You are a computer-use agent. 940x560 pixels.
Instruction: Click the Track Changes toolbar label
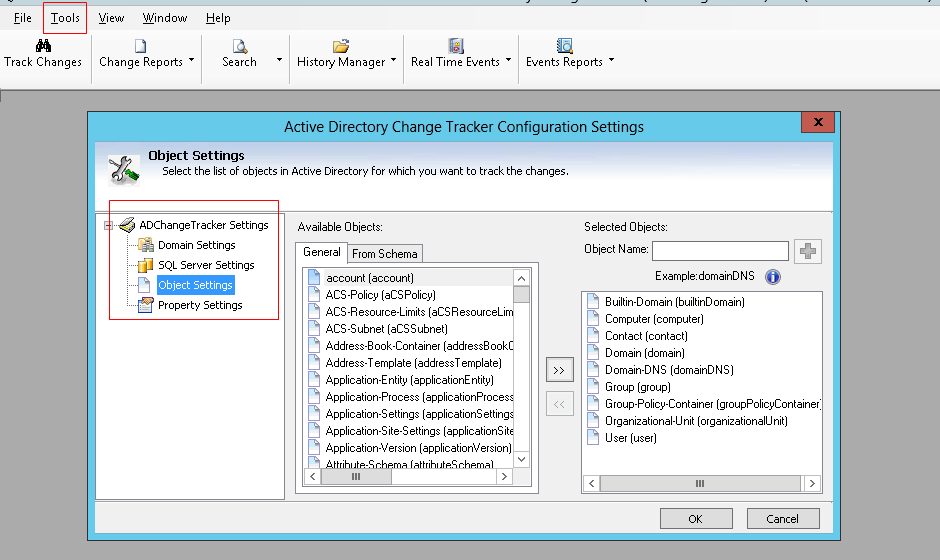click(43, 62)
